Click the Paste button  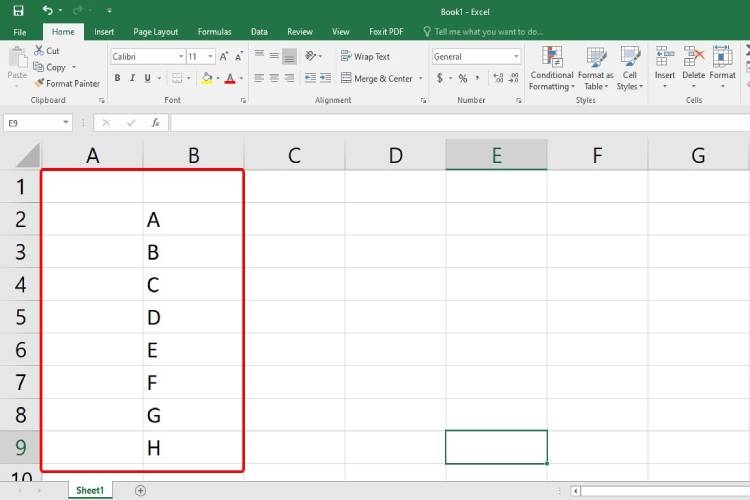17,67
